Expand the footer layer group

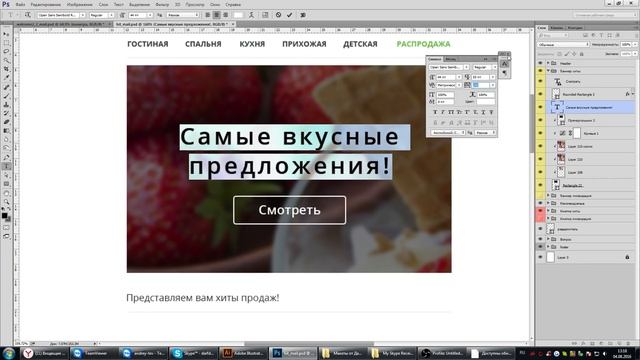point(548,247)
